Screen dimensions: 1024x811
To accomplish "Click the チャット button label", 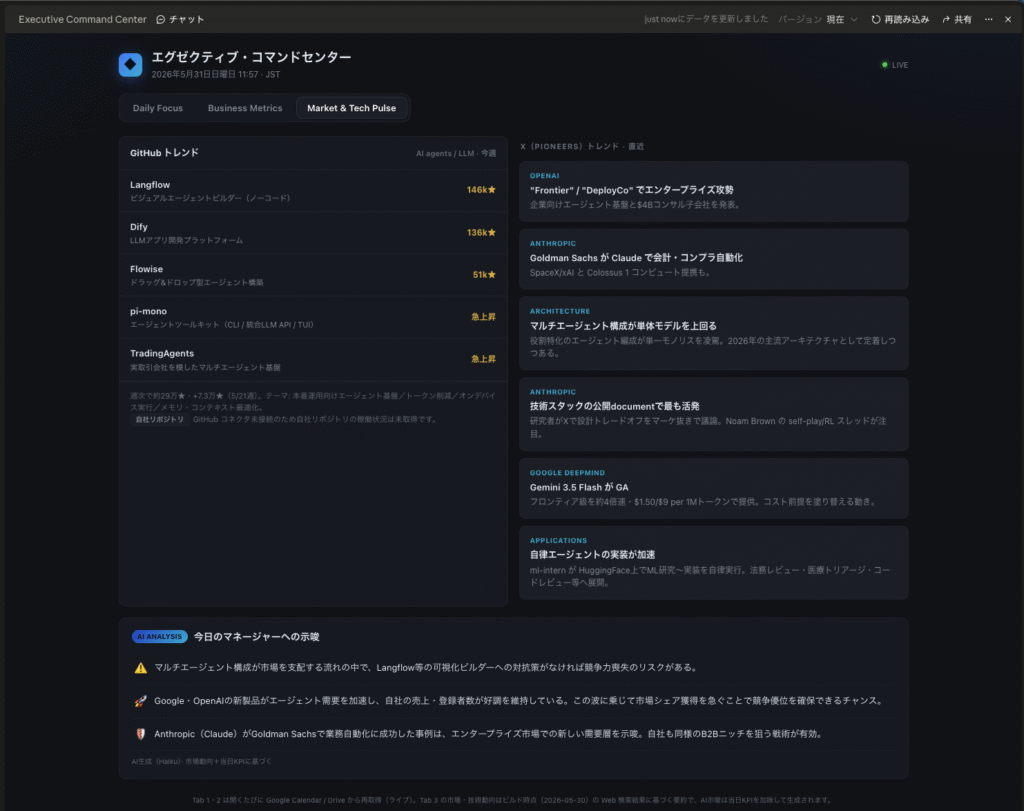I will pyautogui.click(x=187, y=20).
